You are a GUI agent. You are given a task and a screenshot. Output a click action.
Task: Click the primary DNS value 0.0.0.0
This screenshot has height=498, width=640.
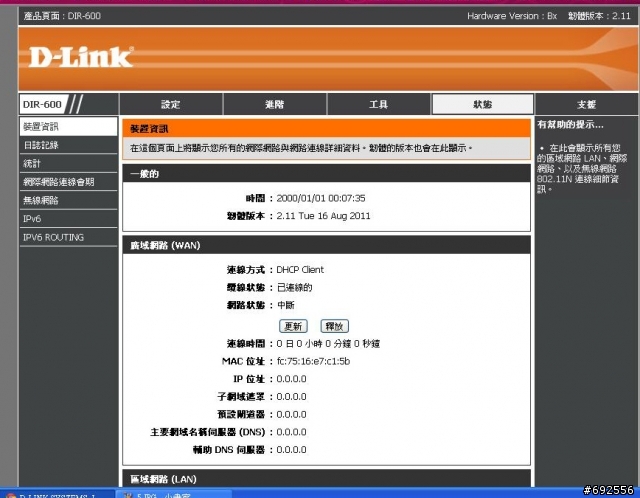coord(291,432)
